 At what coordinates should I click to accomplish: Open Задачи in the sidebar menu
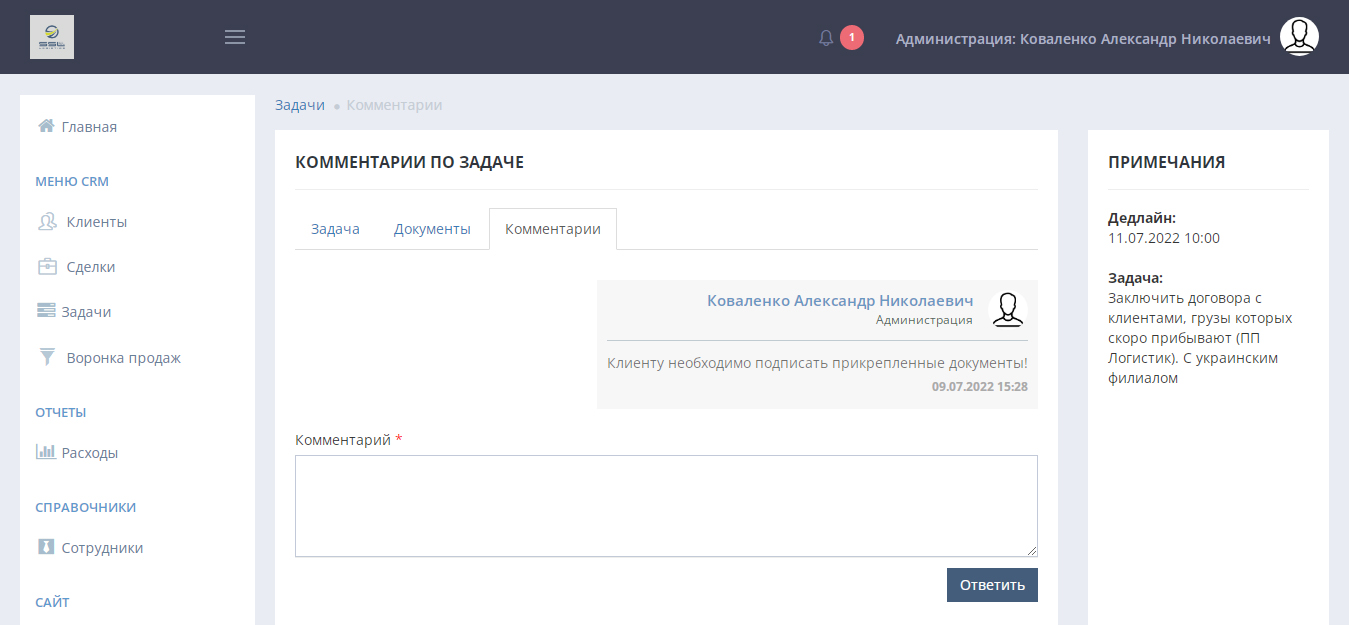click(86, 312)
